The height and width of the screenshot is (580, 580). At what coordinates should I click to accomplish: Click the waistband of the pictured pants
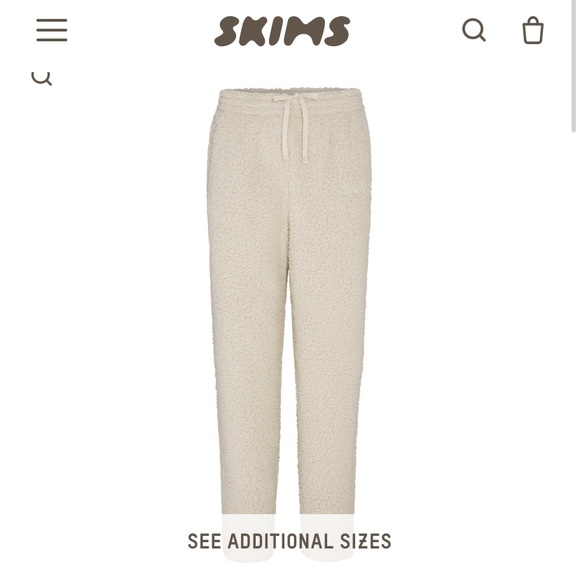tap(289, 100)
